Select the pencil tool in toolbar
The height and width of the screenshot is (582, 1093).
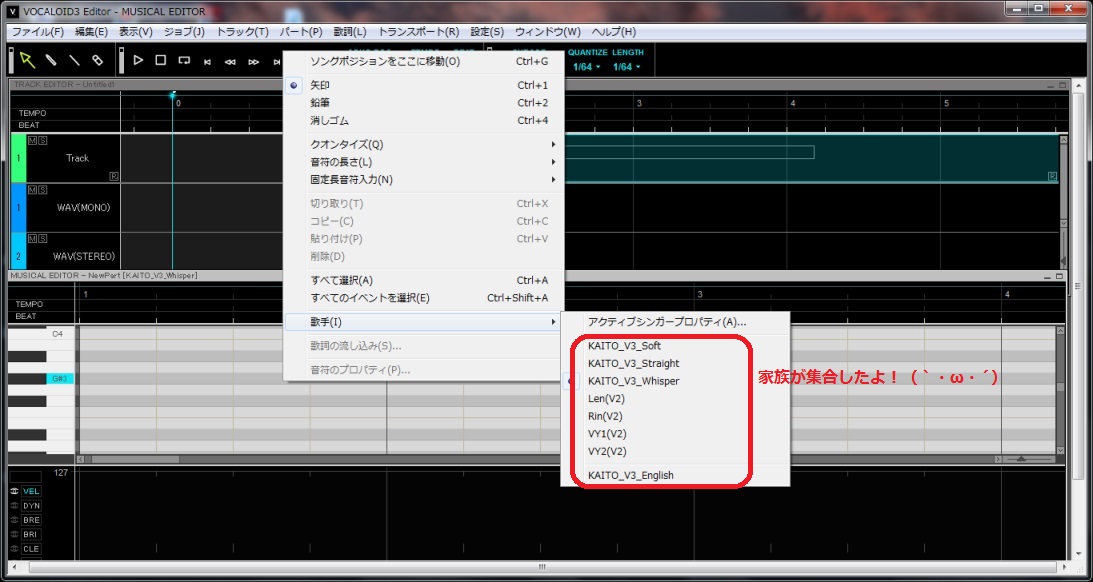point(51,60)
